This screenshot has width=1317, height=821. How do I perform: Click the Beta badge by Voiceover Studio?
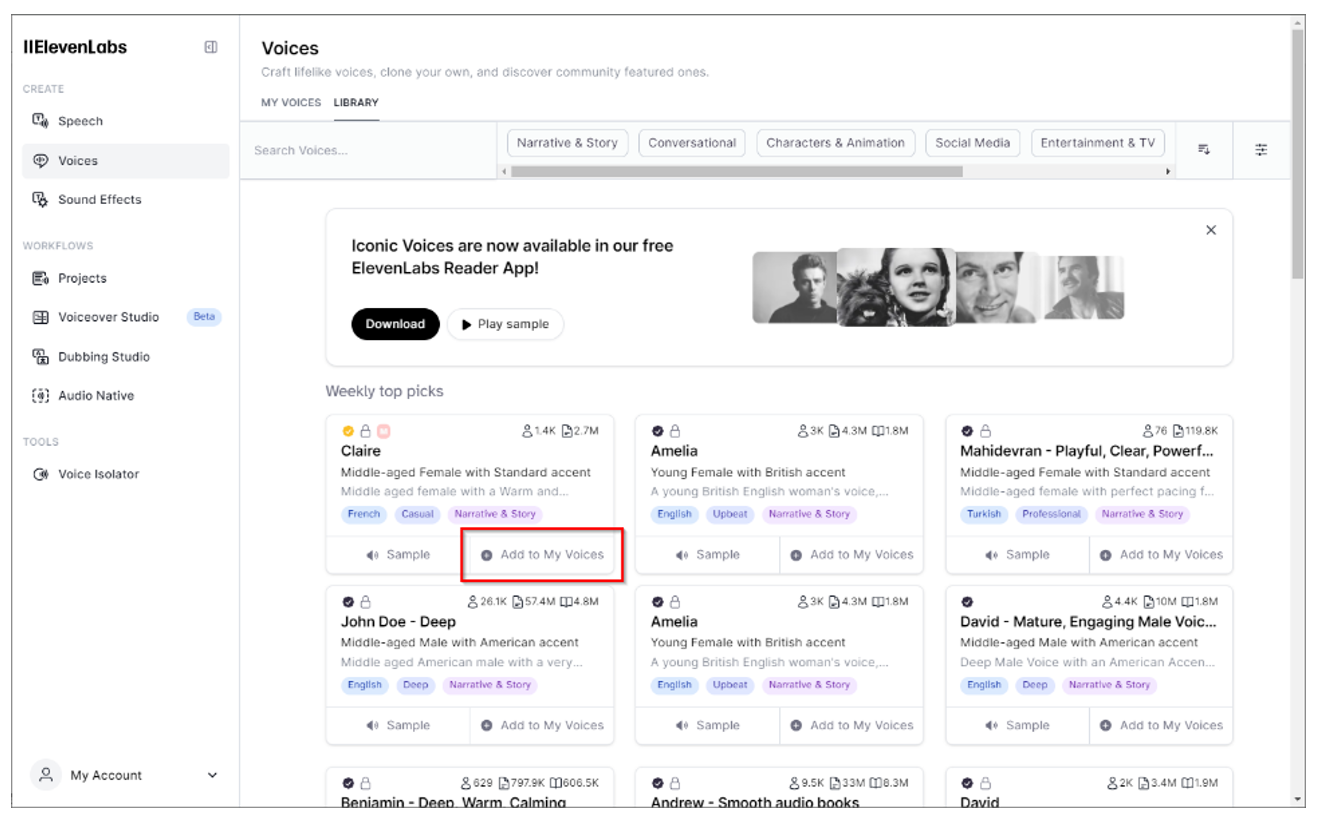coord(204,317)
